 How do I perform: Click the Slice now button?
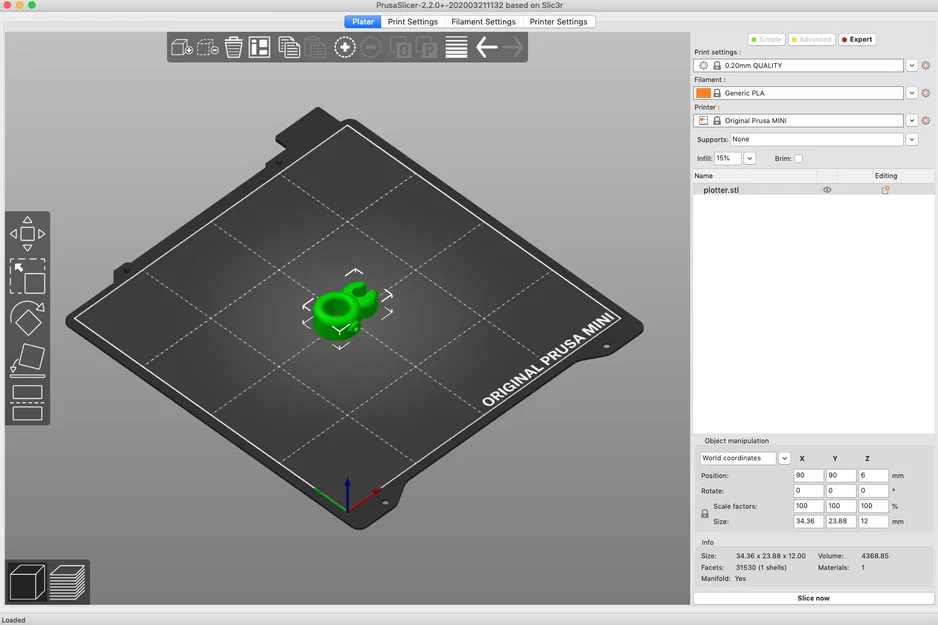(x=814, y=597)
